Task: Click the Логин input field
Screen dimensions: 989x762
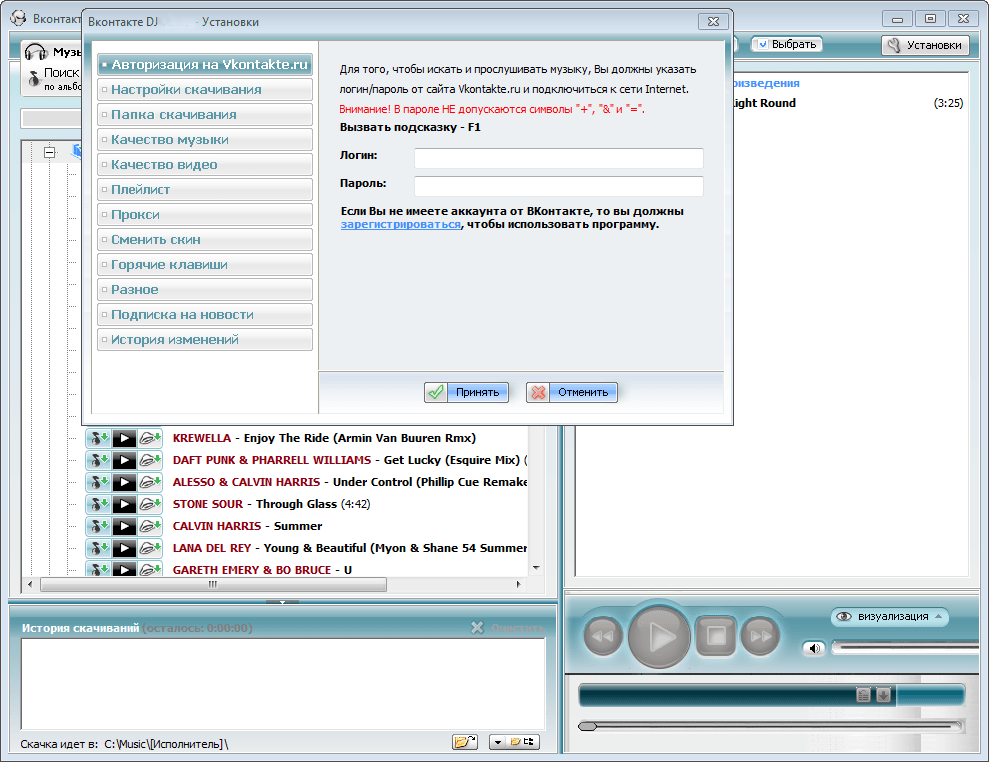Action: point(558,158)
